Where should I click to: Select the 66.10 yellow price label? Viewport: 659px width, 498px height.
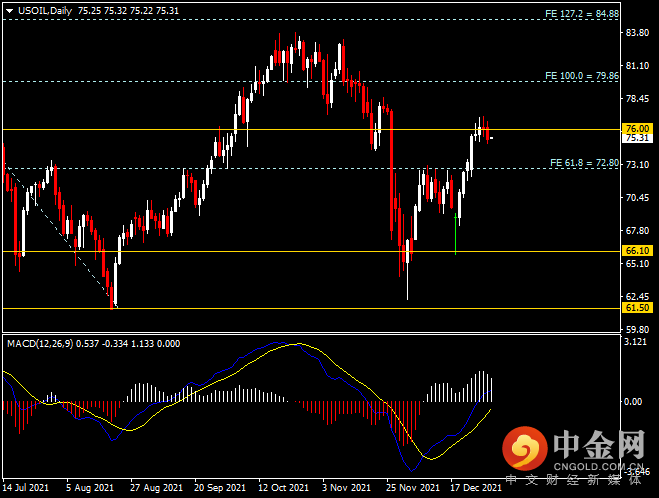(637, 251)
